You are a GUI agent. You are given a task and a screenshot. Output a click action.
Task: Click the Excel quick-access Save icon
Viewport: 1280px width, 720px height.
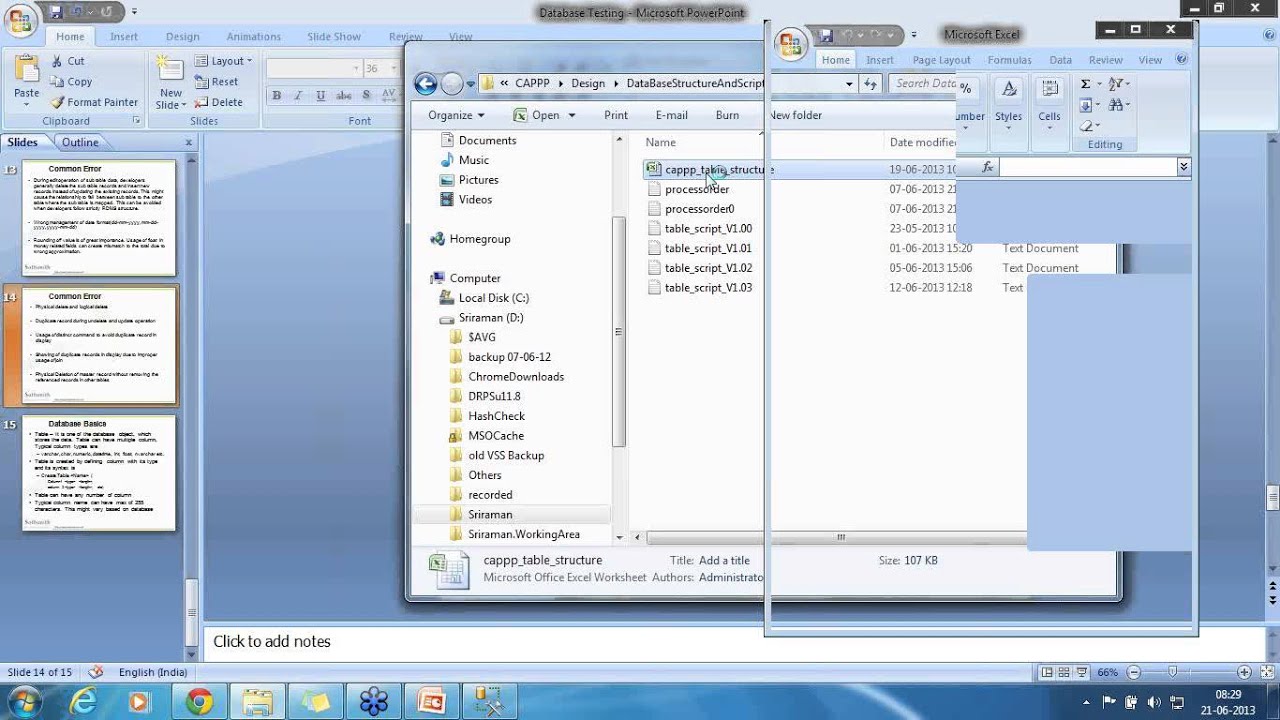point(827,35)
